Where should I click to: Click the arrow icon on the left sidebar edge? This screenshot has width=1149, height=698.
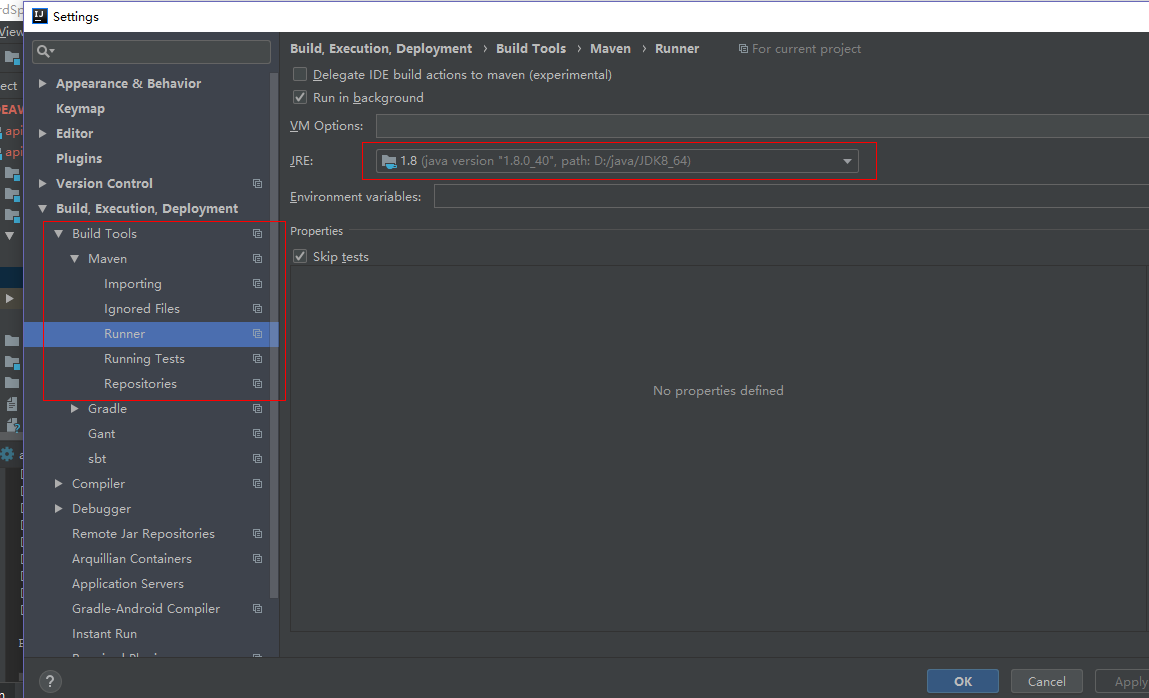pyautogui.click(x=11, y=297)
